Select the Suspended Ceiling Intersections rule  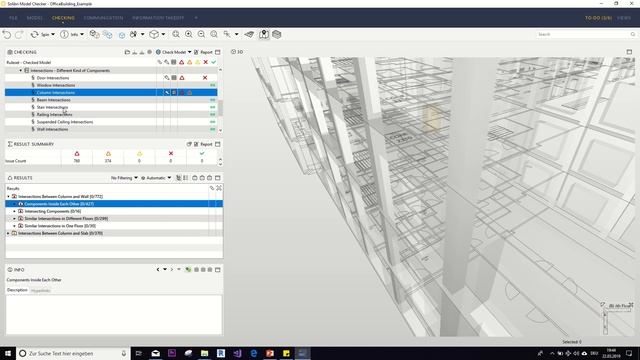[65, 122]
